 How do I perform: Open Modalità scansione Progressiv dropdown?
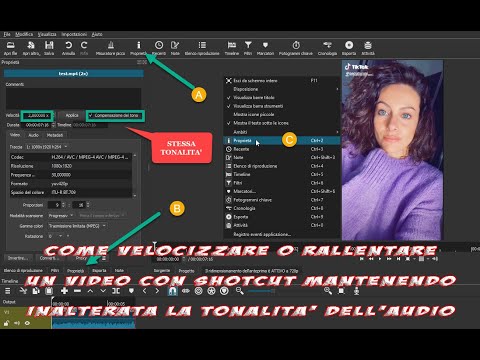[61, 216]
